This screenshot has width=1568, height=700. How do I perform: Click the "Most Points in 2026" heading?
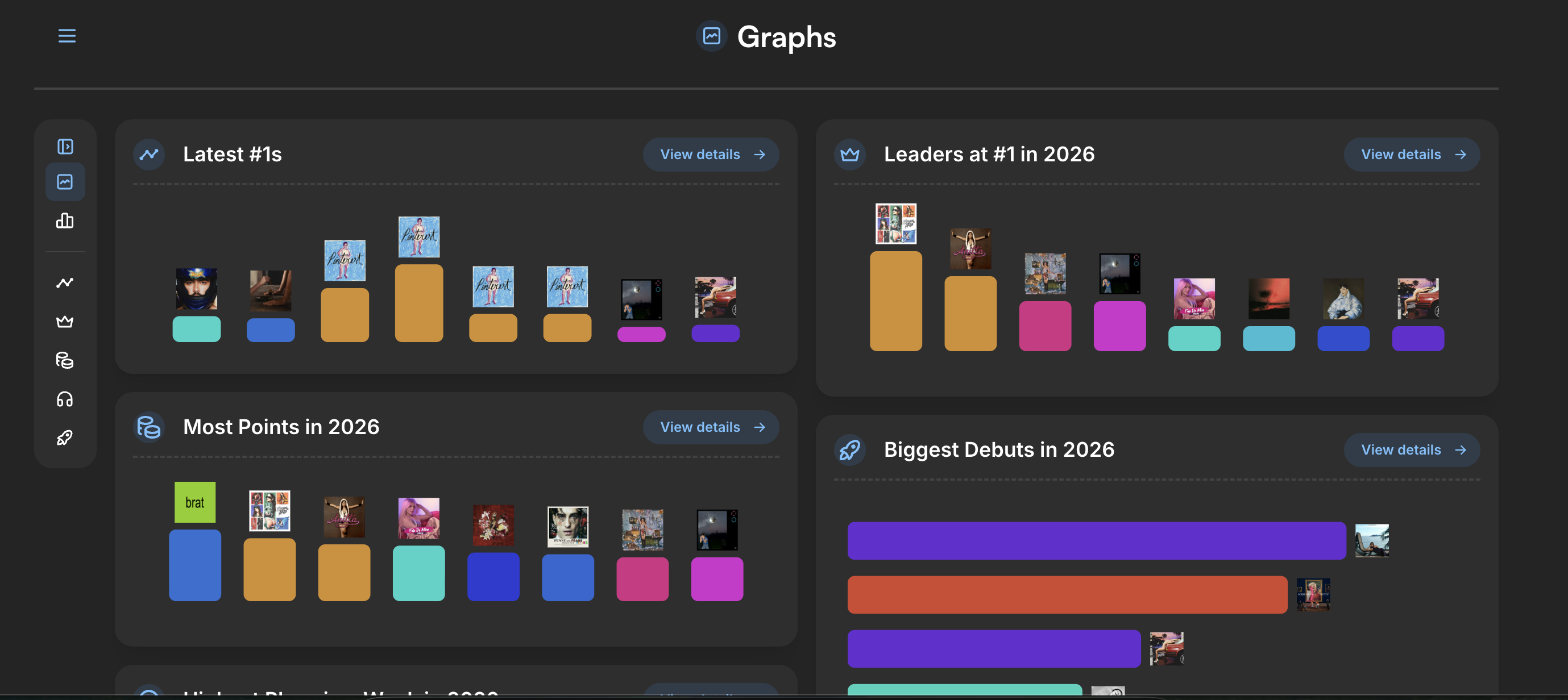tap(281, 427)
